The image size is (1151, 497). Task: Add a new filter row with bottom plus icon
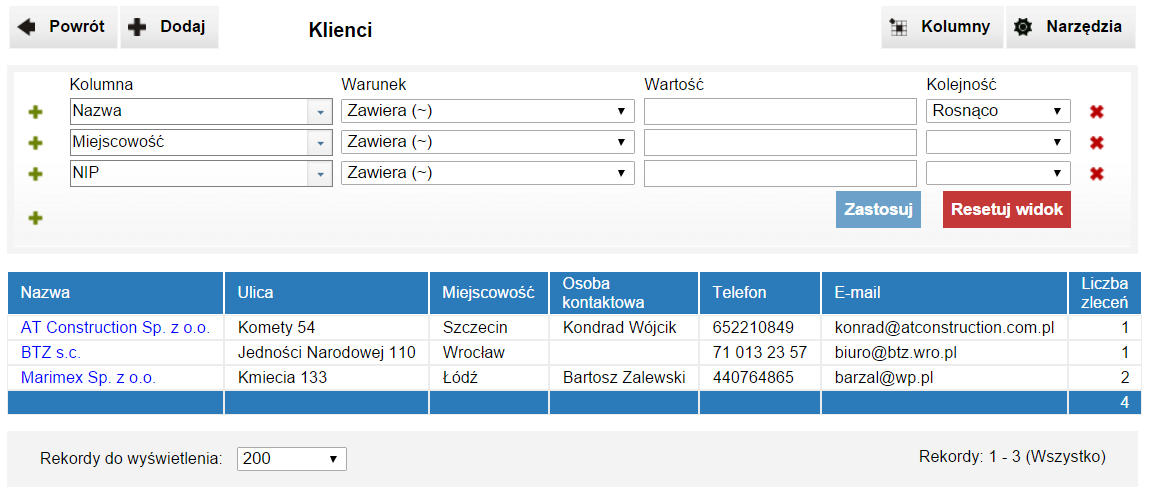[36, 218]
